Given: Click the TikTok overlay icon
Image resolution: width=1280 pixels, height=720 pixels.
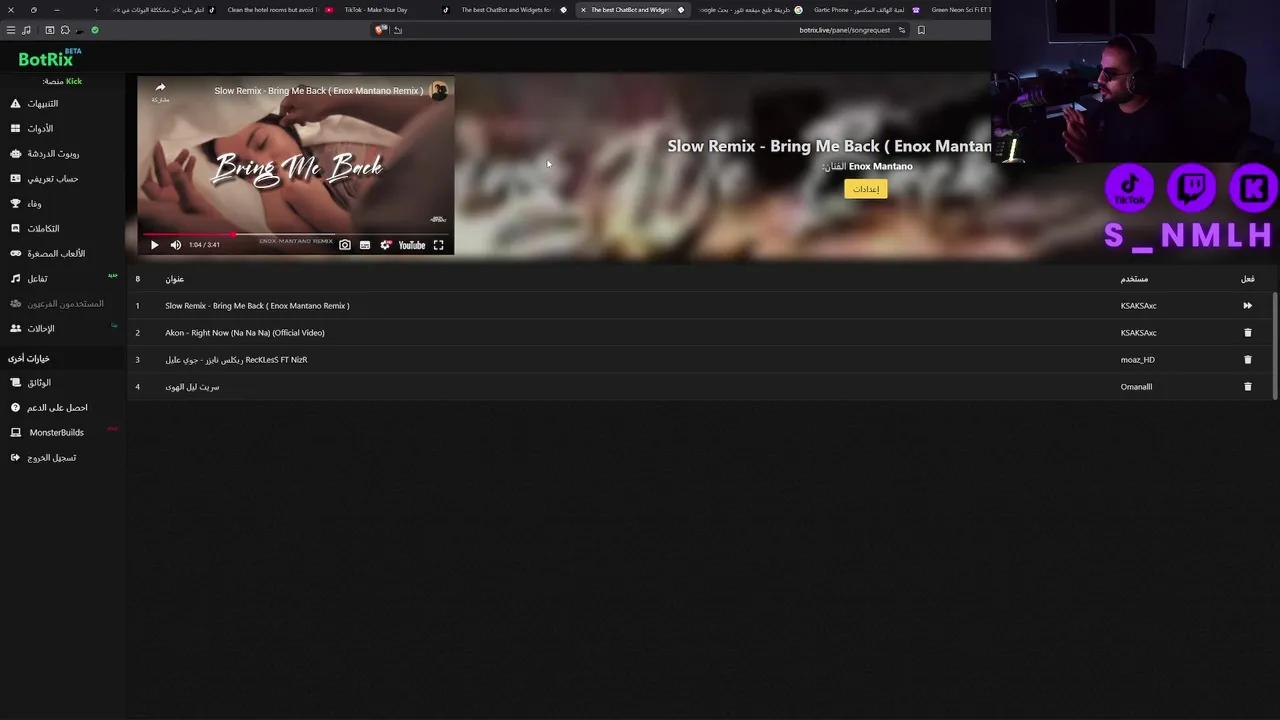Looking at the screenshot, I should 1130,188.
